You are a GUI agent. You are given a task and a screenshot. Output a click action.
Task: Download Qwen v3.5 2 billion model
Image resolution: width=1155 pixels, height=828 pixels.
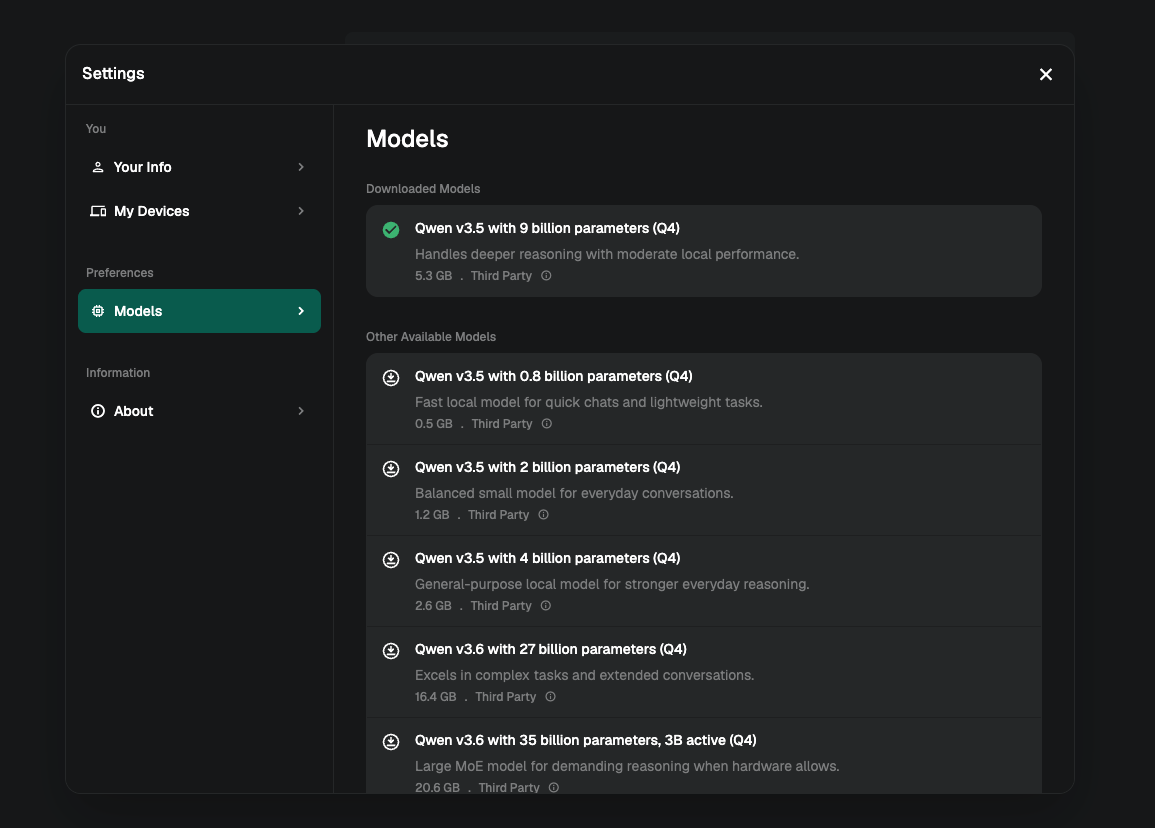pyautogui.click(x=391, y=469)
